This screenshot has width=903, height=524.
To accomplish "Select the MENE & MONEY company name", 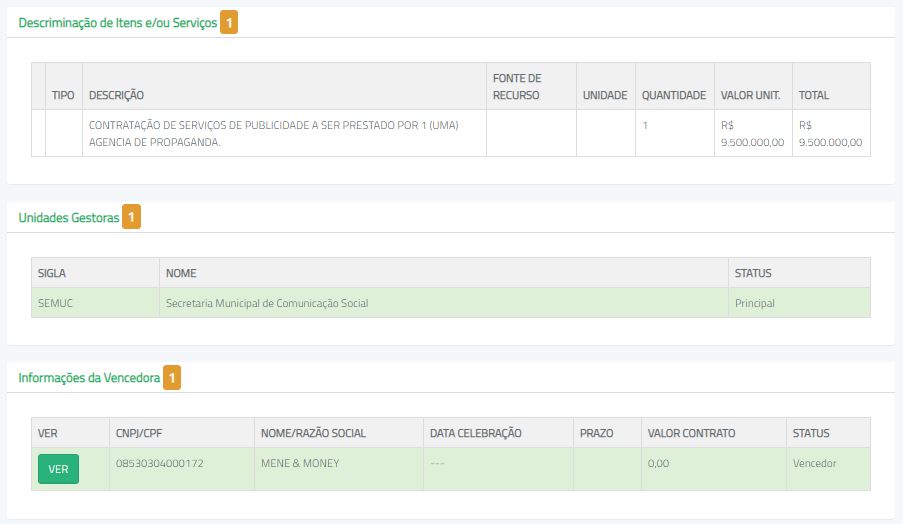I will tap(300, 463).
